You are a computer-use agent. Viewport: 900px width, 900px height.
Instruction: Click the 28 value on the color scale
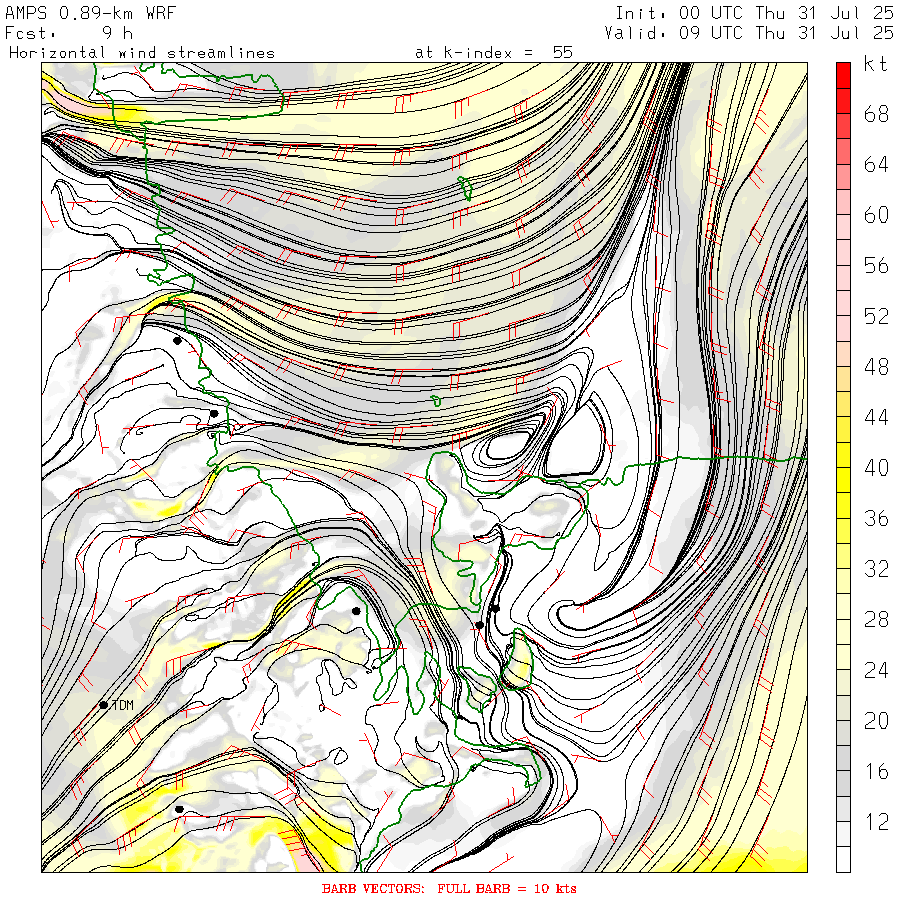pyautogui.click(x=876, y=619)
